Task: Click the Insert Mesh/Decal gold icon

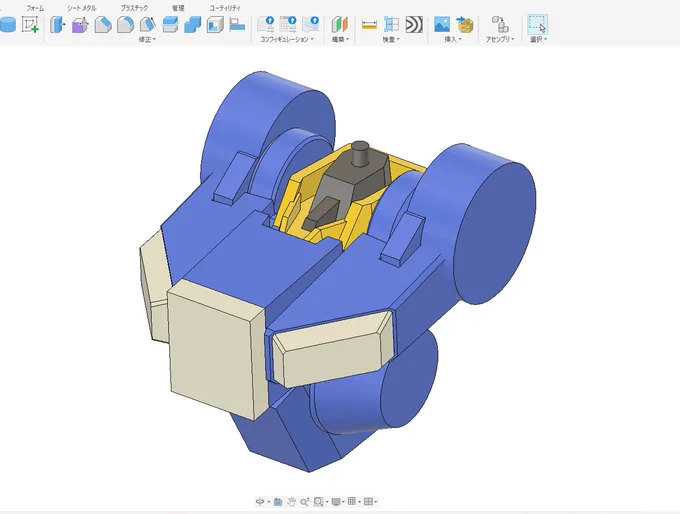Action: pos(464,25)
